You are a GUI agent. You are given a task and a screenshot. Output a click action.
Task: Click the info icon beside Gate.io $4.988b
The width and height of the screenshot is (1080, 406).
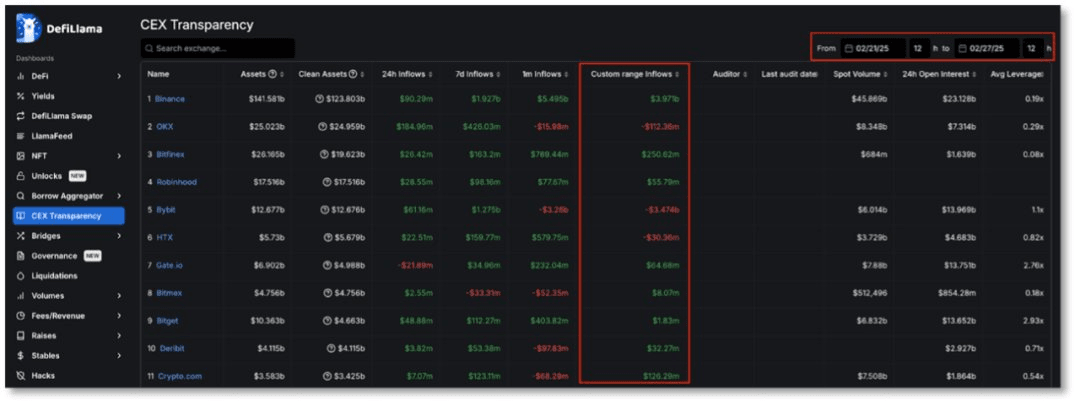[327, 265]
